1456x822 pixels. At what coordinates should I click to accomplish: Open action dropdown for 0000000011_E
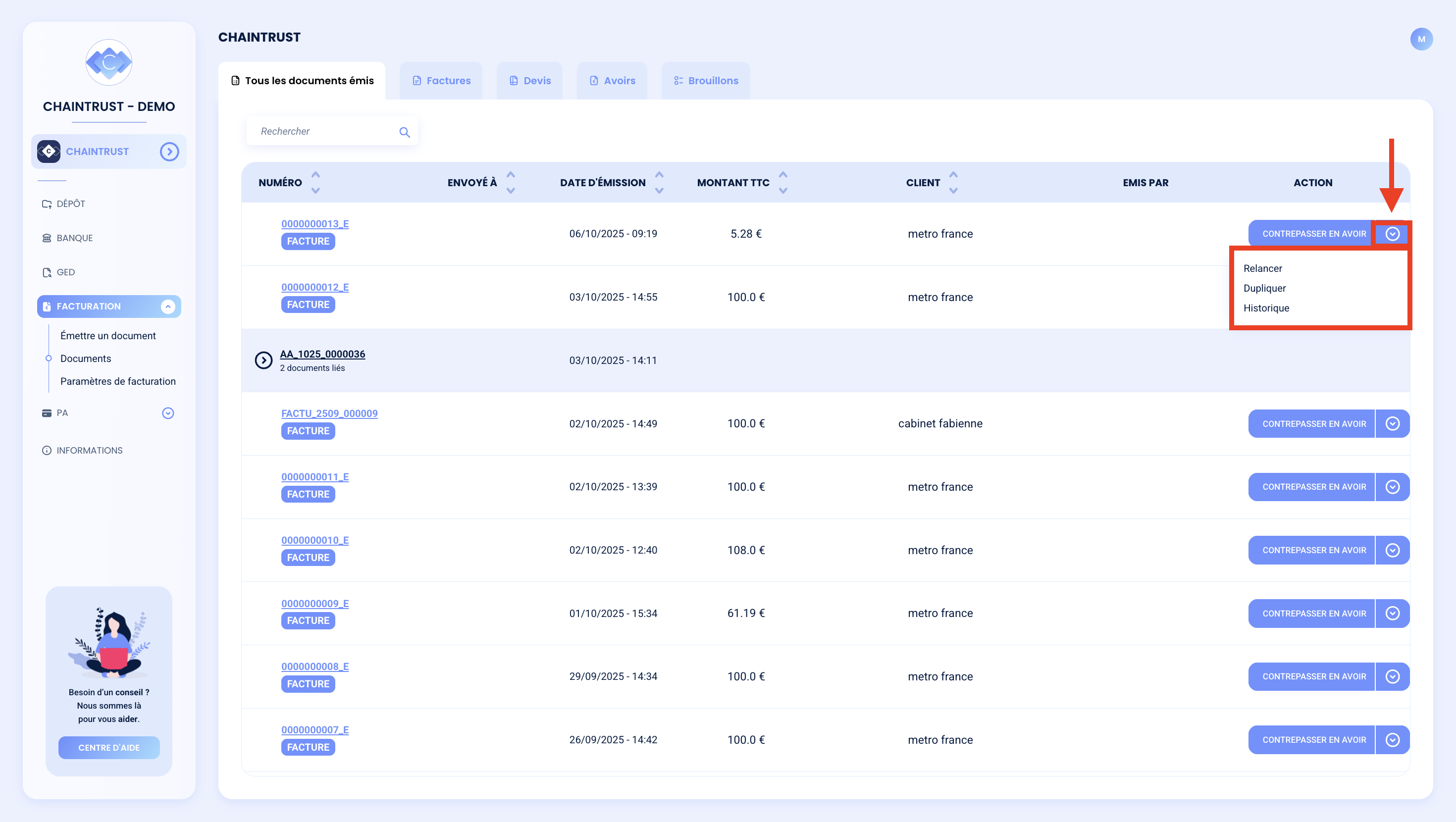(1392, 487)
